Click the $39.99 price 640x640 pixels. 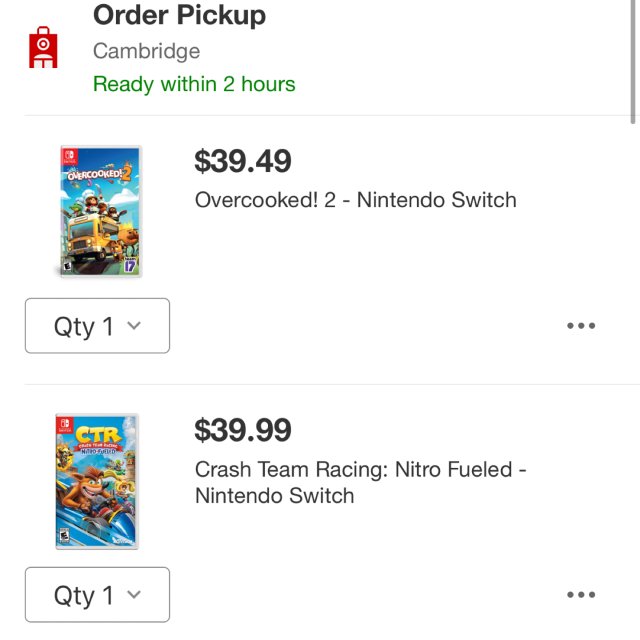pyautogui.click(x=242, y=431)
